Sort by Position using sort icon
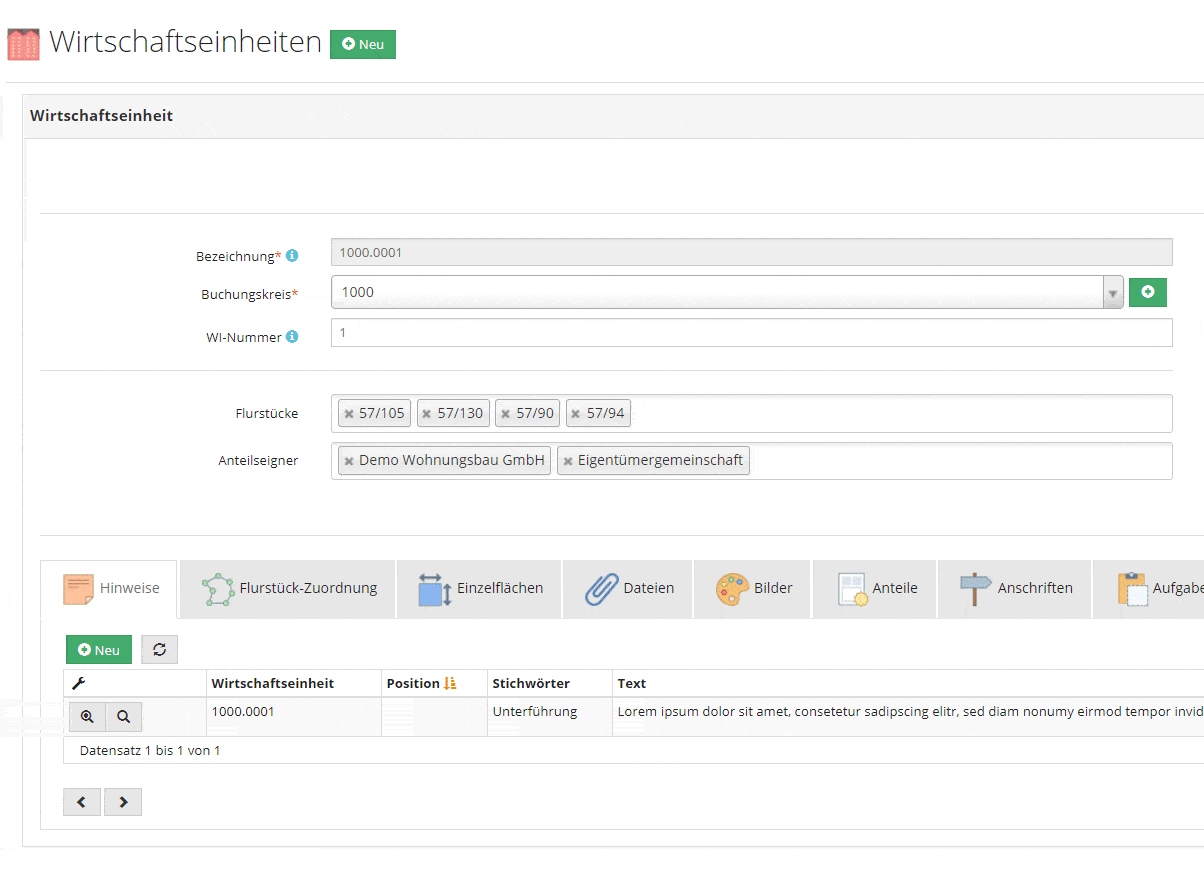The width and height of the screenshot is (1204, 872). [x=450, y=683]
